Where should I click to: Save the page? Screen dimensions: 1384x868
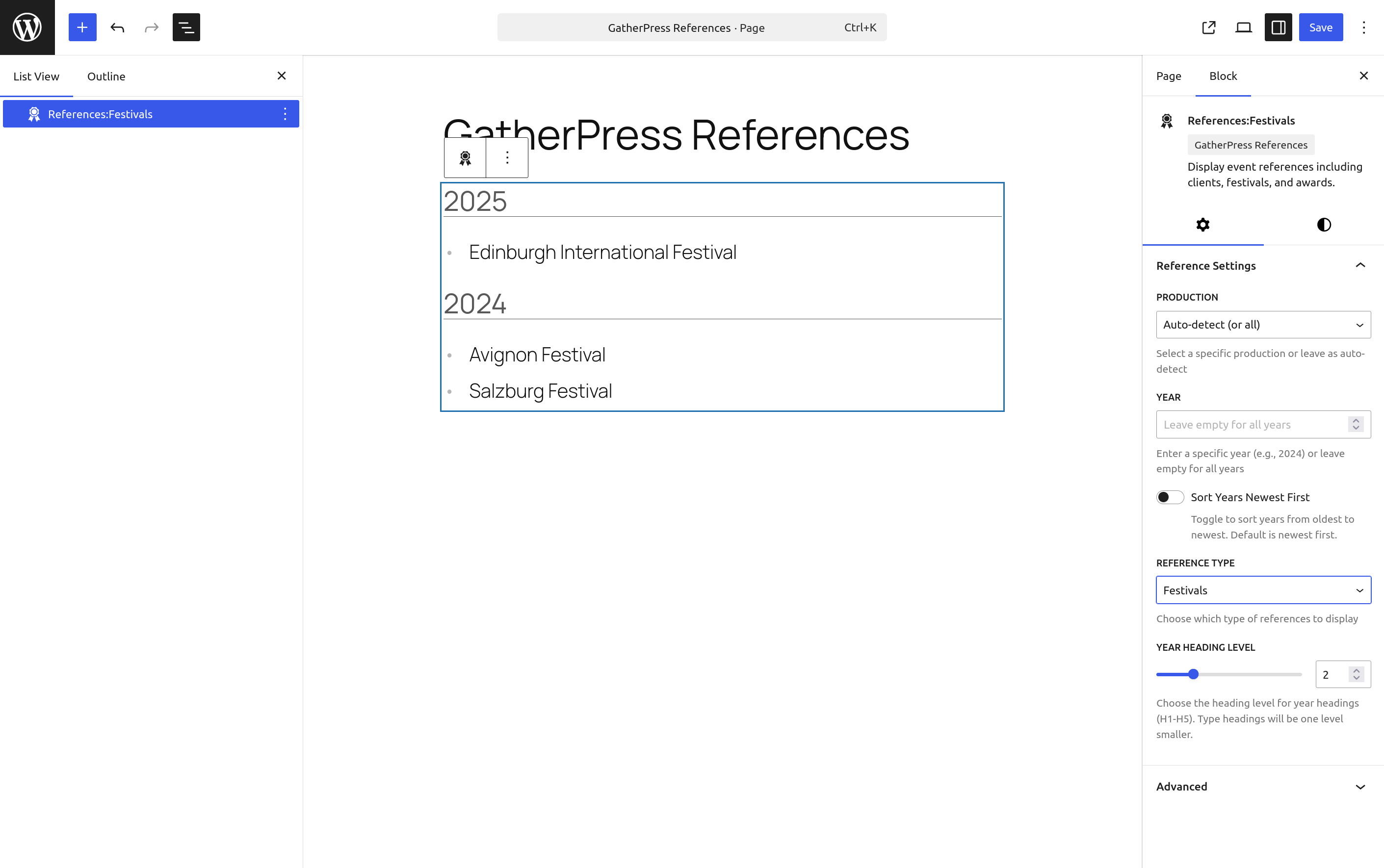1321,27
